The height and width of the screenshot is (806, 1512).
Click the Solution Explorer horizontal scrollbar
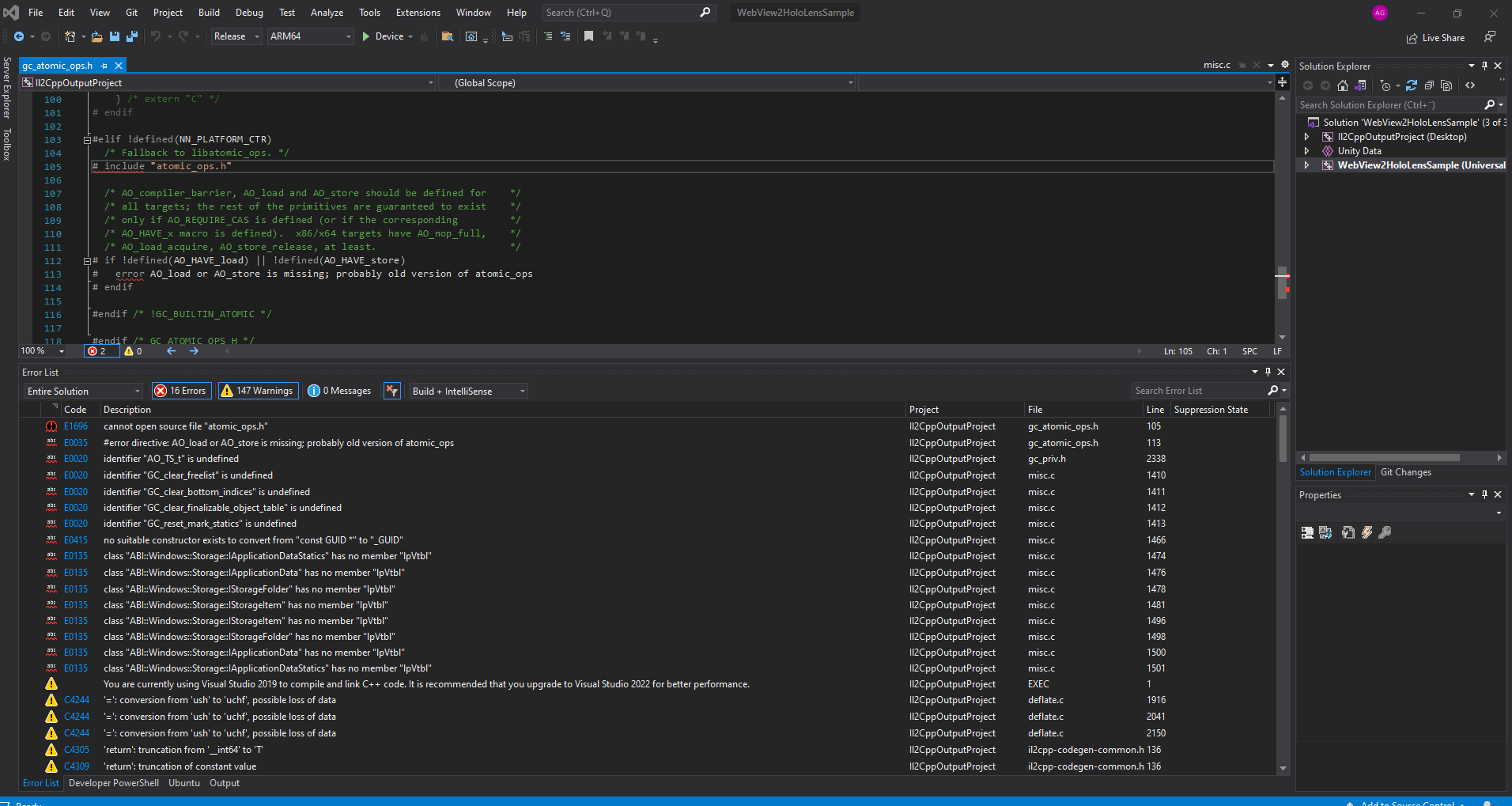(x=1384, y=457)
